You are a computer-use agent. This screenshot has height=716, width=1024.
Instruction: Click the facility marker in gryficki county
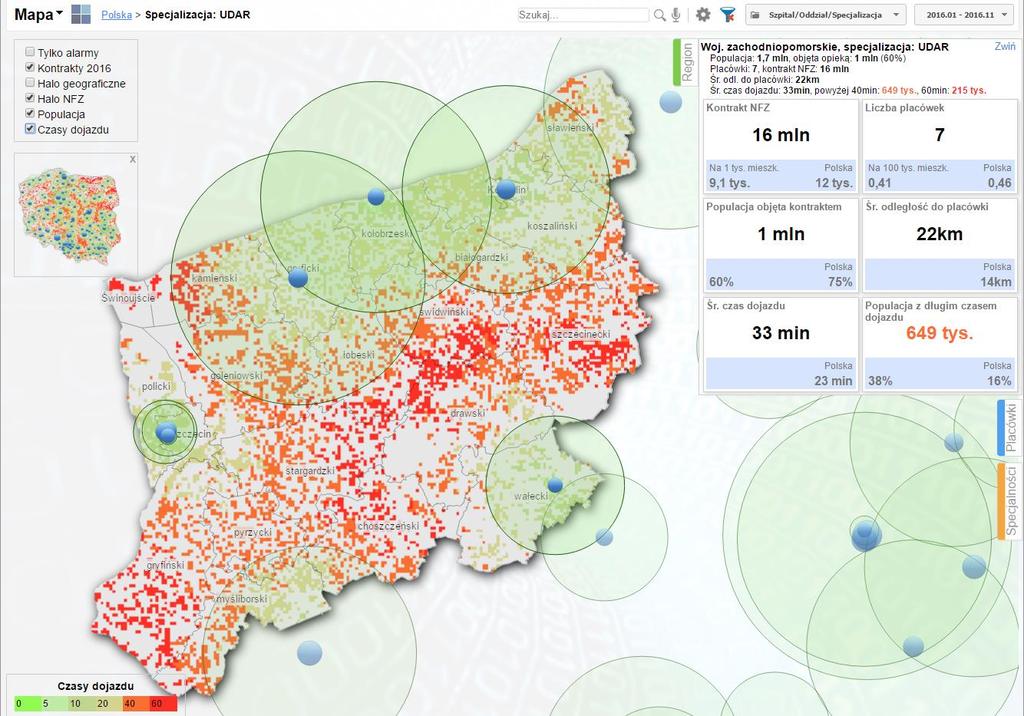298,278
